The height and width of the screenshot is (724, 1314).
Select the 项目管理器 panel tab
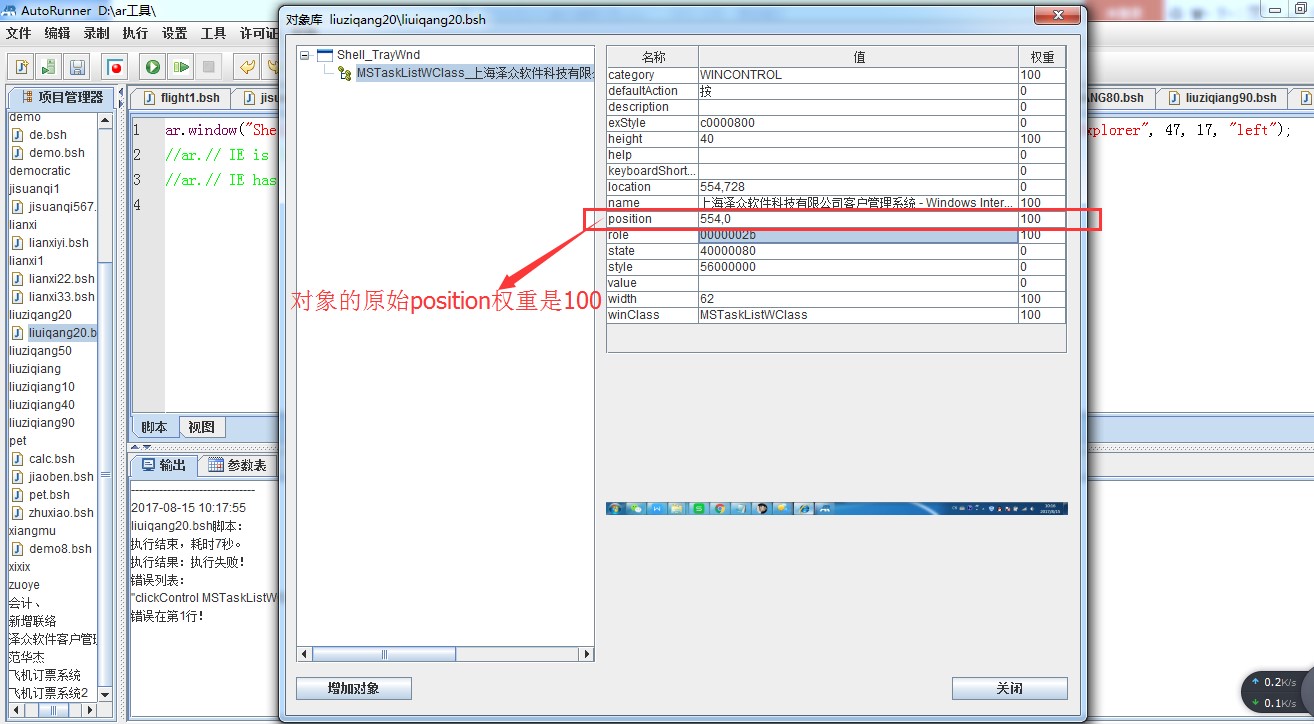coord(61,97)
